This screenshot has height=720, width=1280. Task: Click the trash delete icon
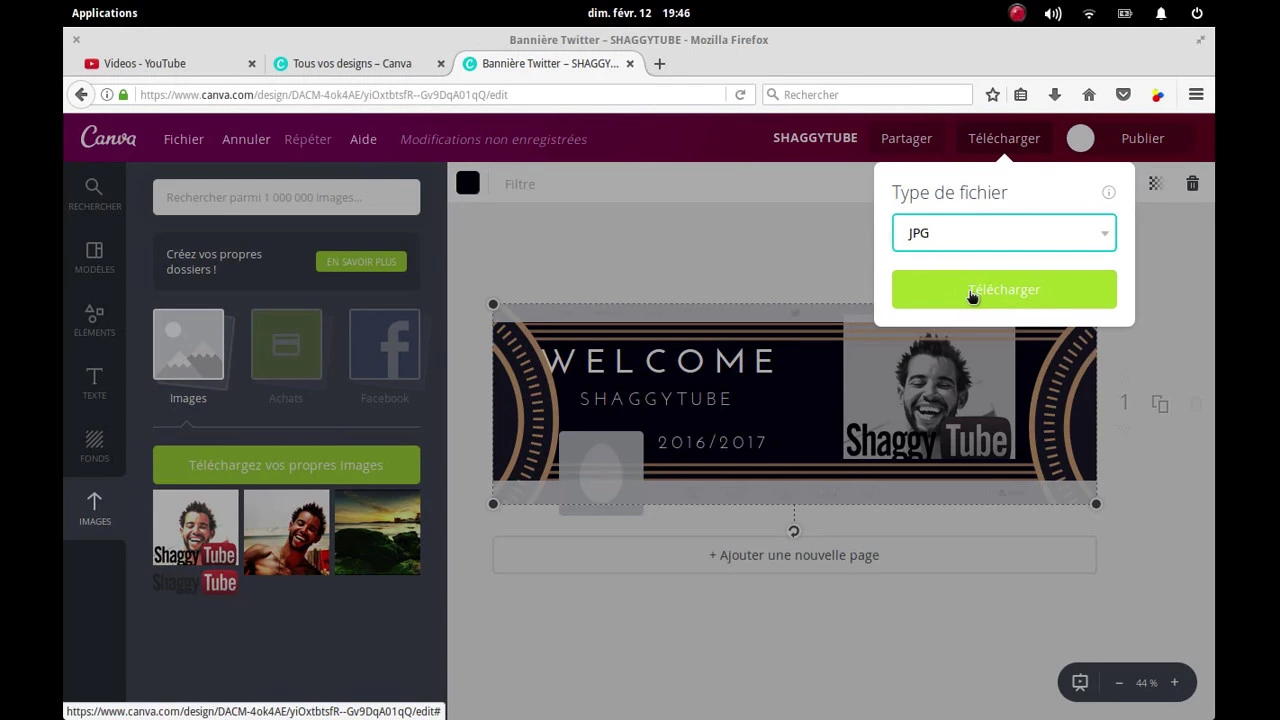[x=1192, y=184]
